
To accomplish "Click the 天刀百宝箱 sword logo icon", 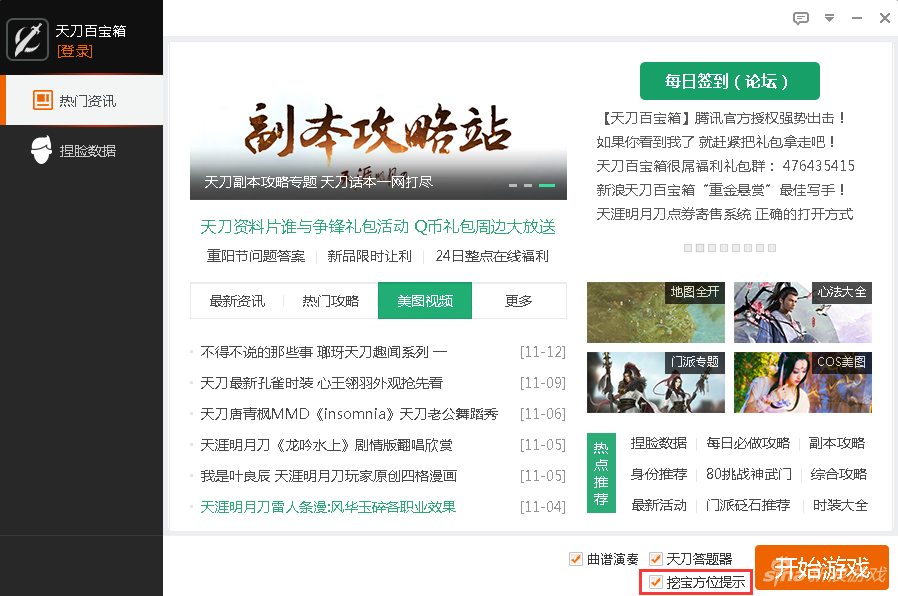I will [27, 39].
